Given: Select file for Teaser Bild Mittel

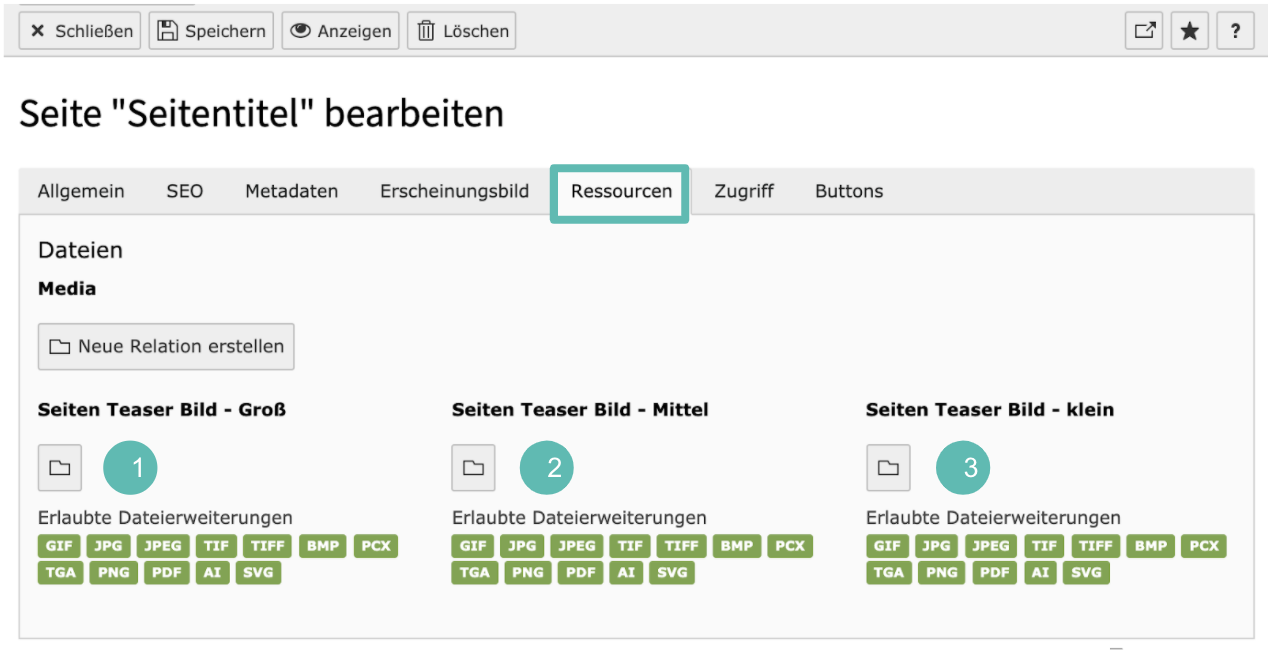Looking at the screenshot, I should click(x=474, y=468).
